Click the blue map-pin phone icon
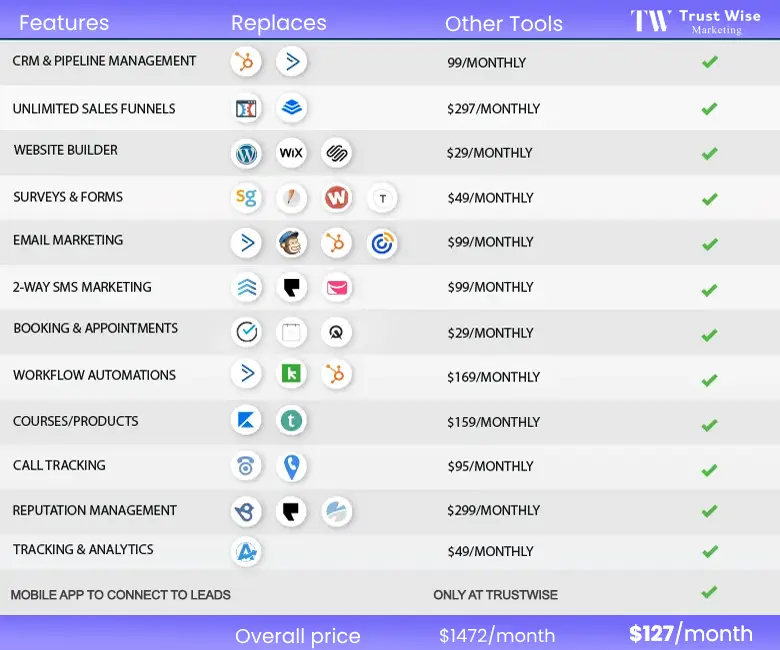 [292, 466]
